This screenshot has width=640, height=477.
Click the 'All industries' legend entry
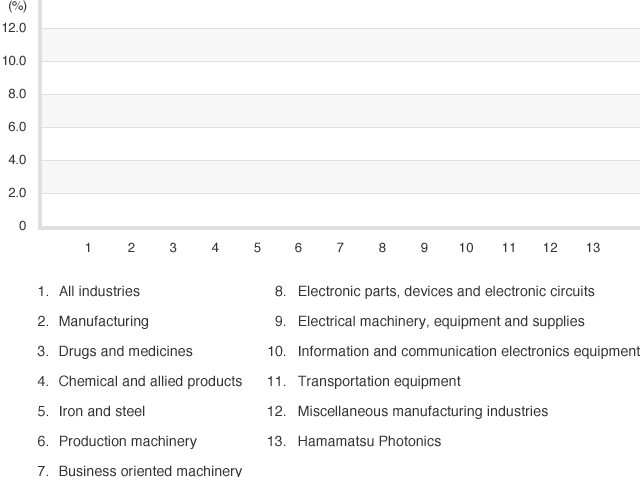[x=99, y=292]
